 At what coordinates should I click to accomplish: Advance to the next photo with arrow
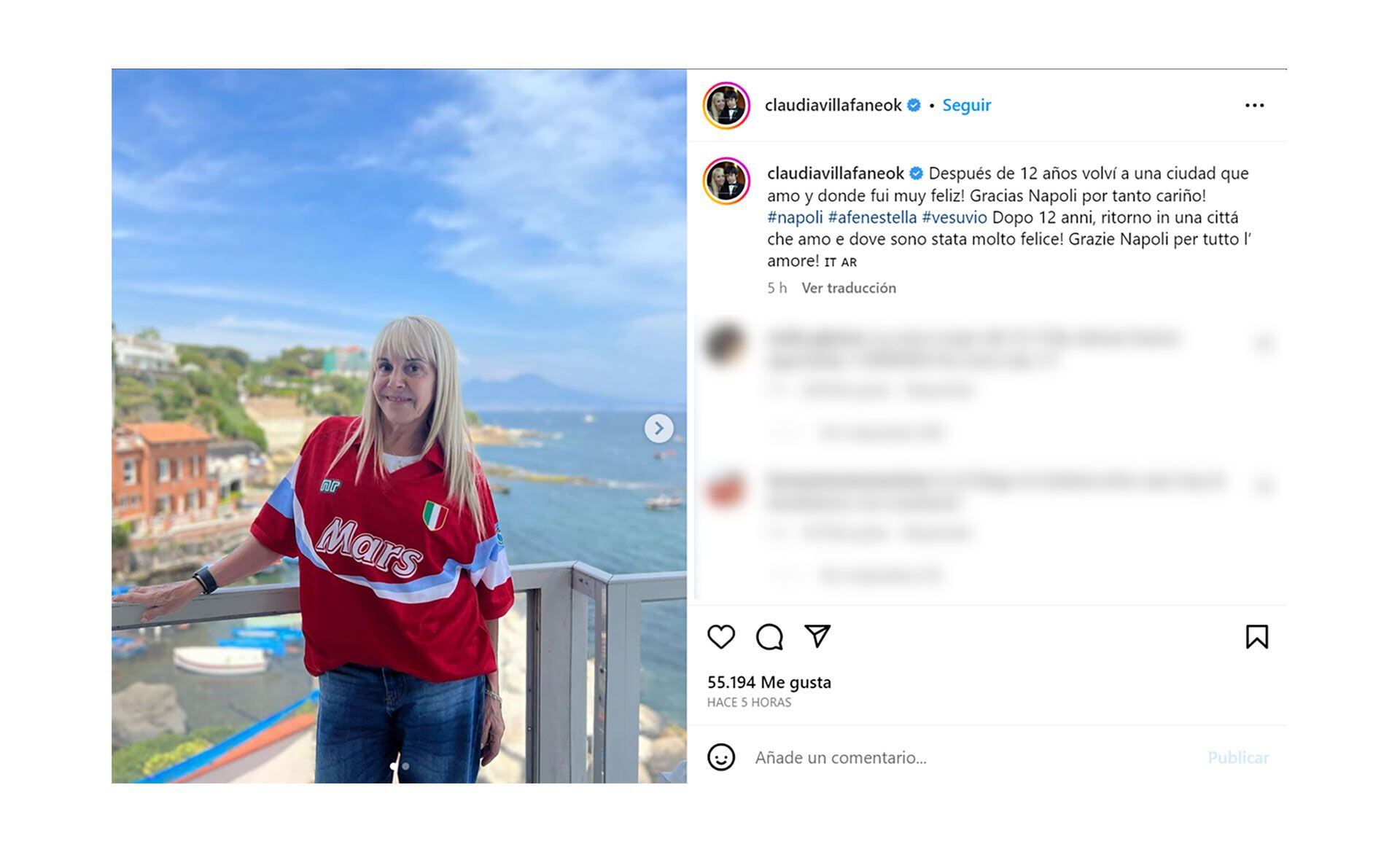click(x=658, y=429)
